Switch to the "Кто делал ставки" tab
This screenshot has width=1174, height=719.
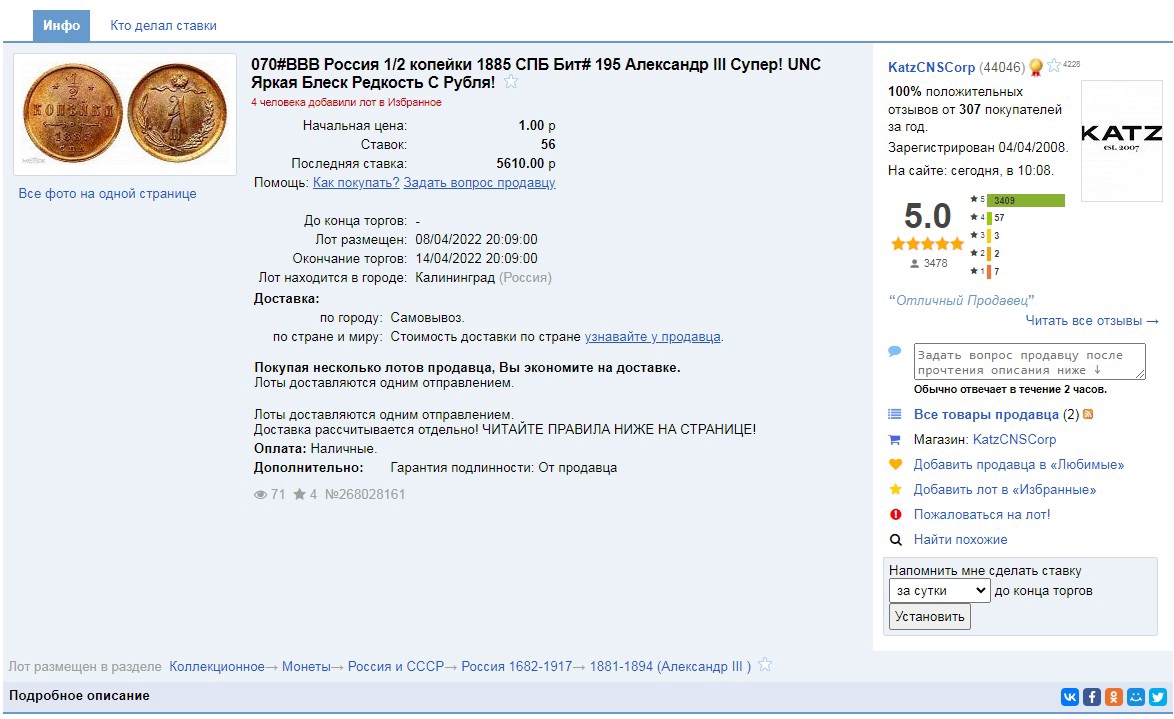click(163, 25)
